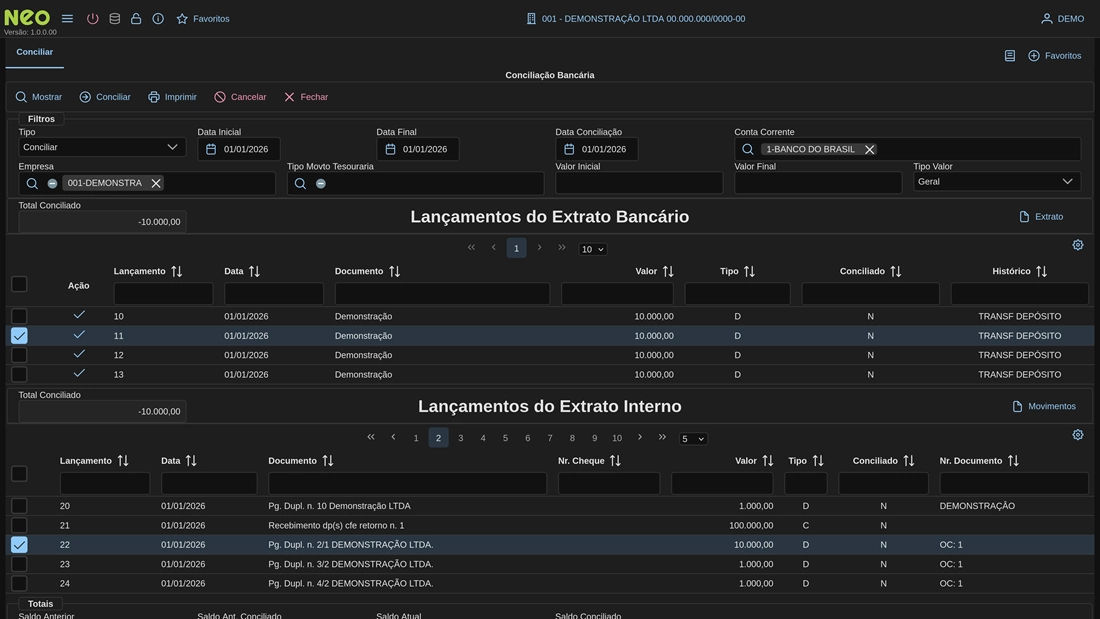Screen dimensions: 1100x619
Task: Remove the 1-BANCO DO BRASIL account chip
Action: tap(869, 149)
